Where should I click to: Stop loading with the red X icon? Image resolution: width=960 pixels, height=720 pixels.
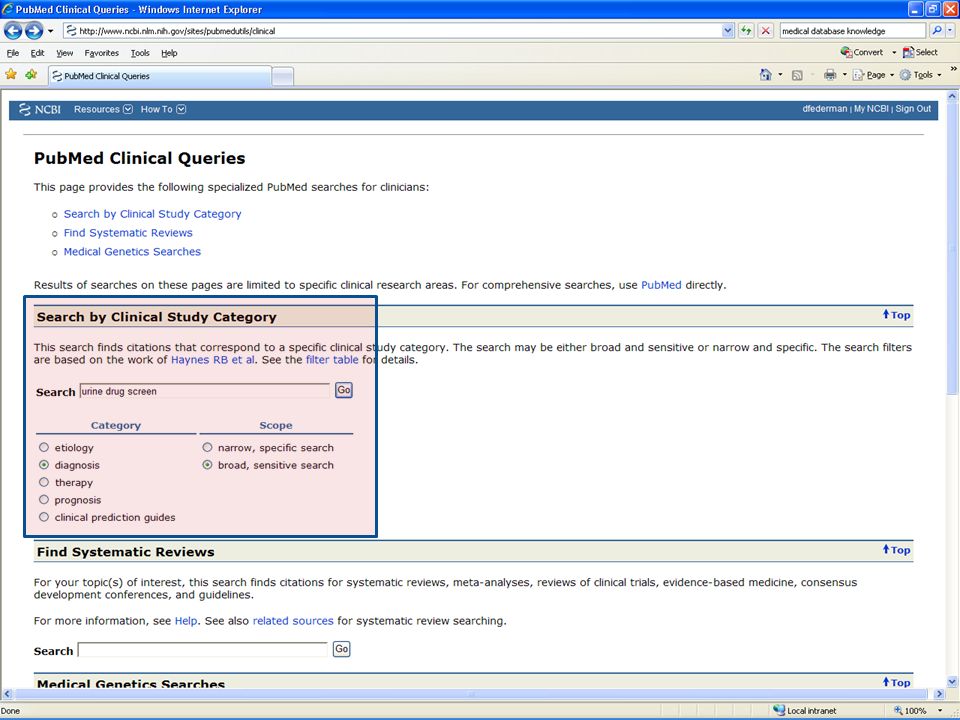click(765, 31)
